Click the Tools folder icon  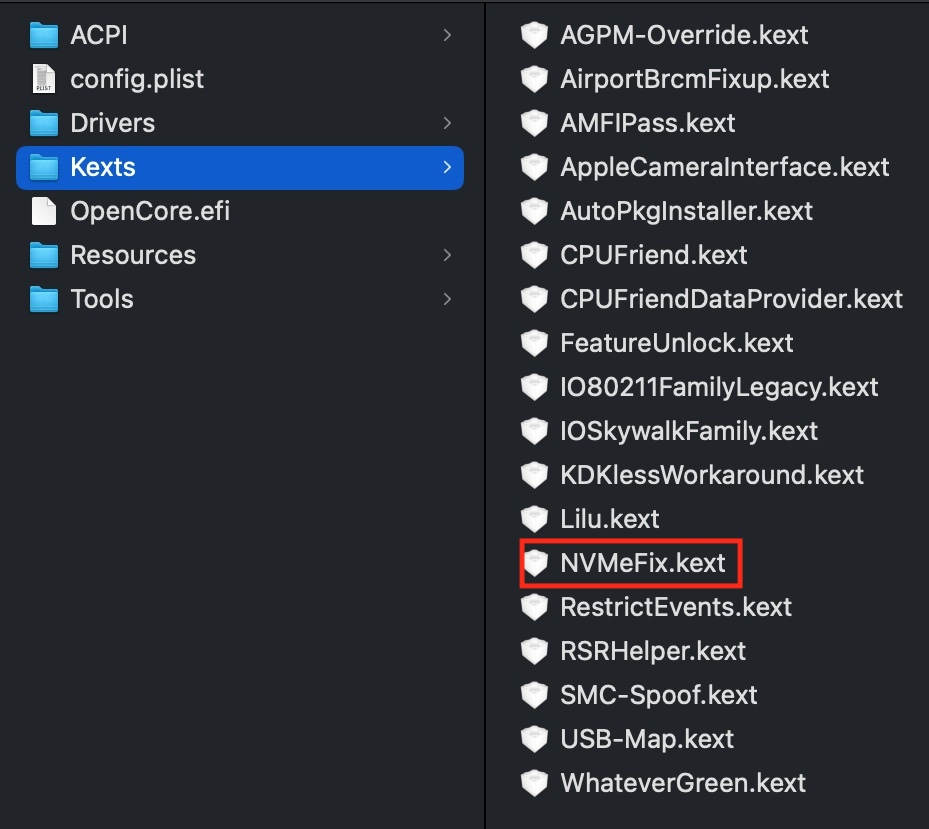(44, 299)
